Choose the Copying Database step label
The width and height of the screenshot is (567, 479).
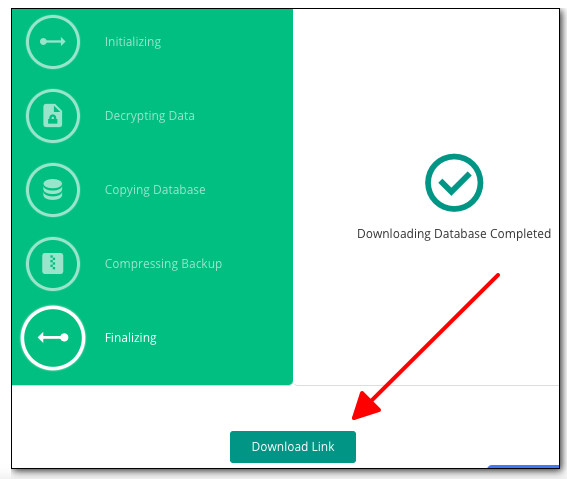click(x=155, y=190)
